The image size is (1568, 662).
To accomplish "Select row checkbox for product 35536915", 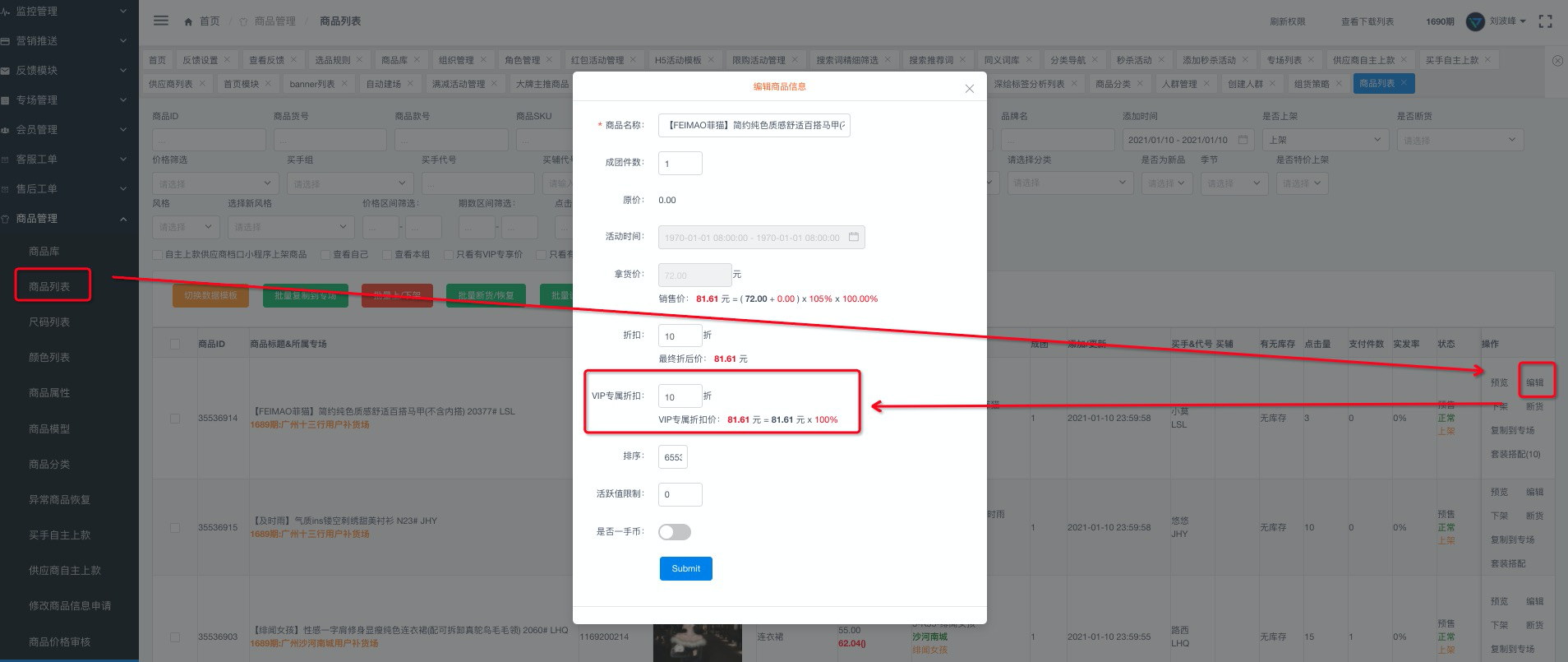I will [175, 528].
